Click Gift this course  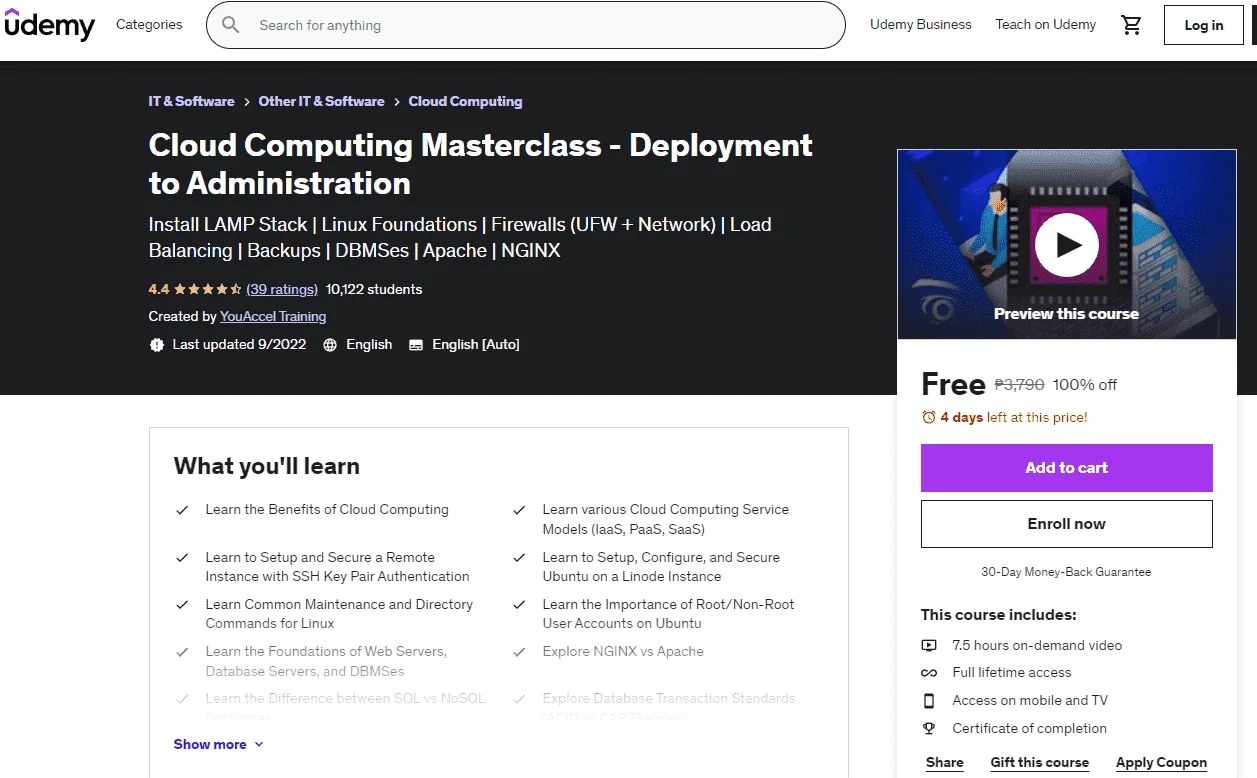pyautogui.click(x=1039, y=762)
